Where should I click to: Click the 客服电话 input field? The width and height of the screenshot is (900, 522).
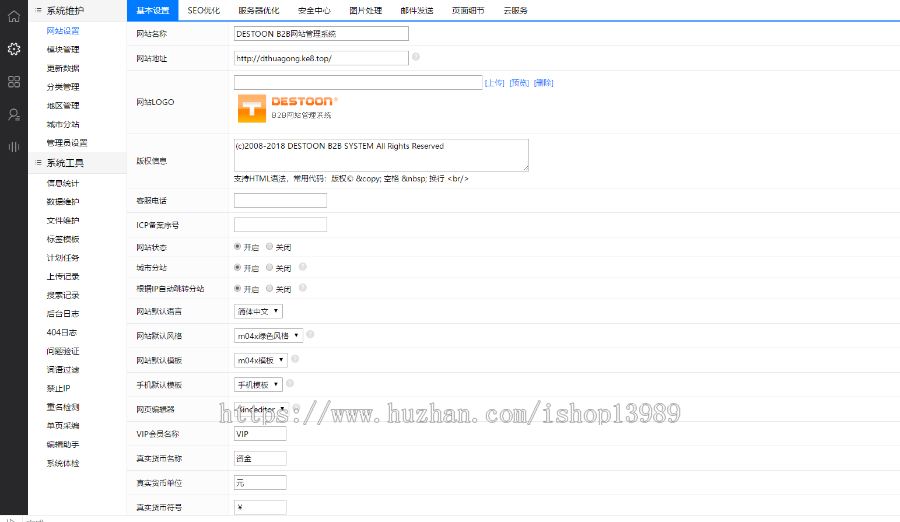[x=280, y=200]
